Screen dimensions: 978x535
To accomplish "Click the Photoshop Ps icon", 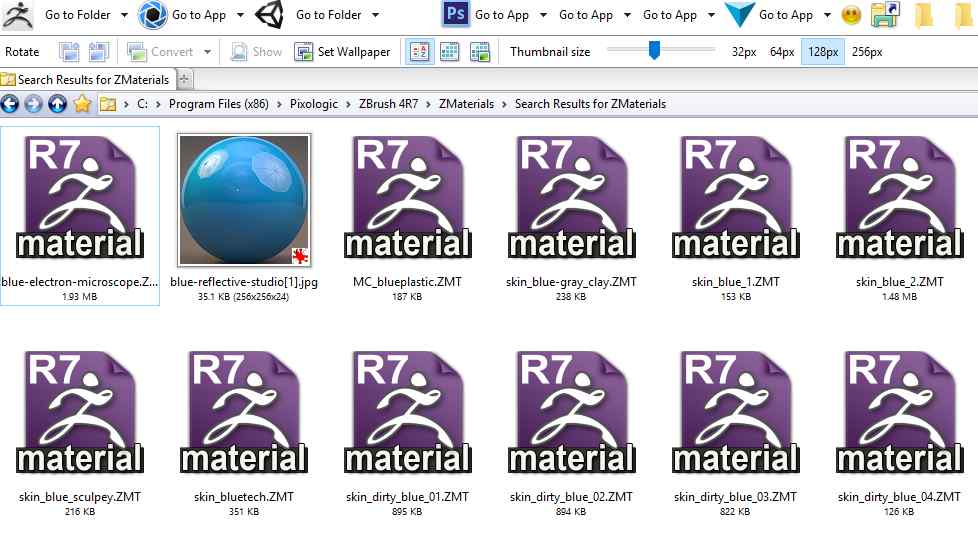I will (455, 14).
